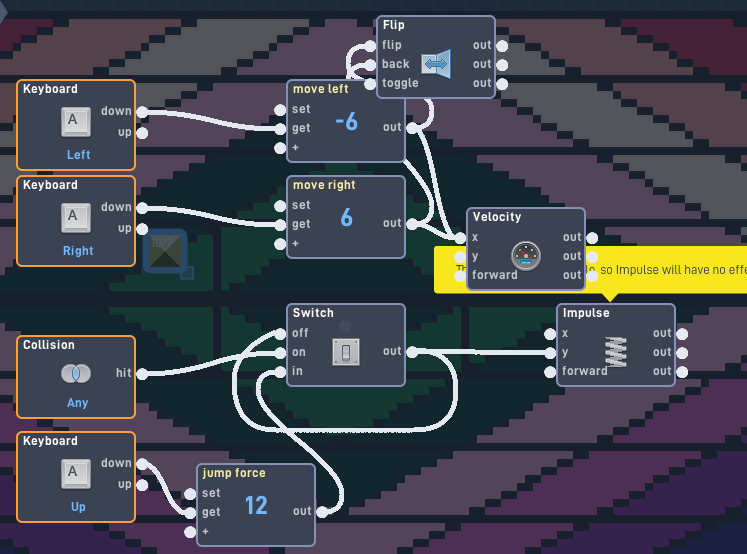Click the move left 'get' input port

[280, 129]
